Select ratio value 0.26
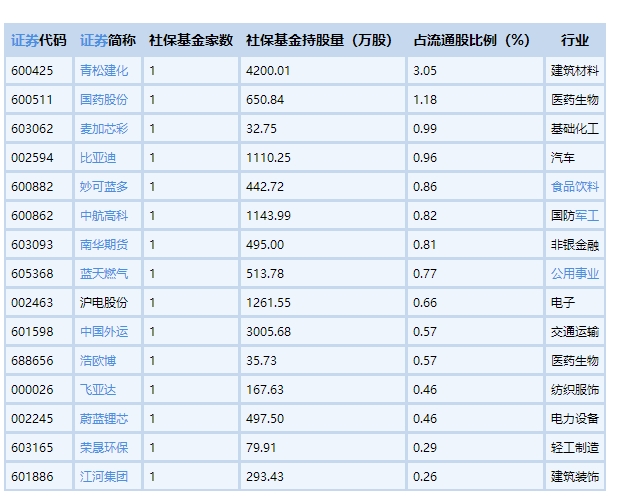 (x=425, y=477)
